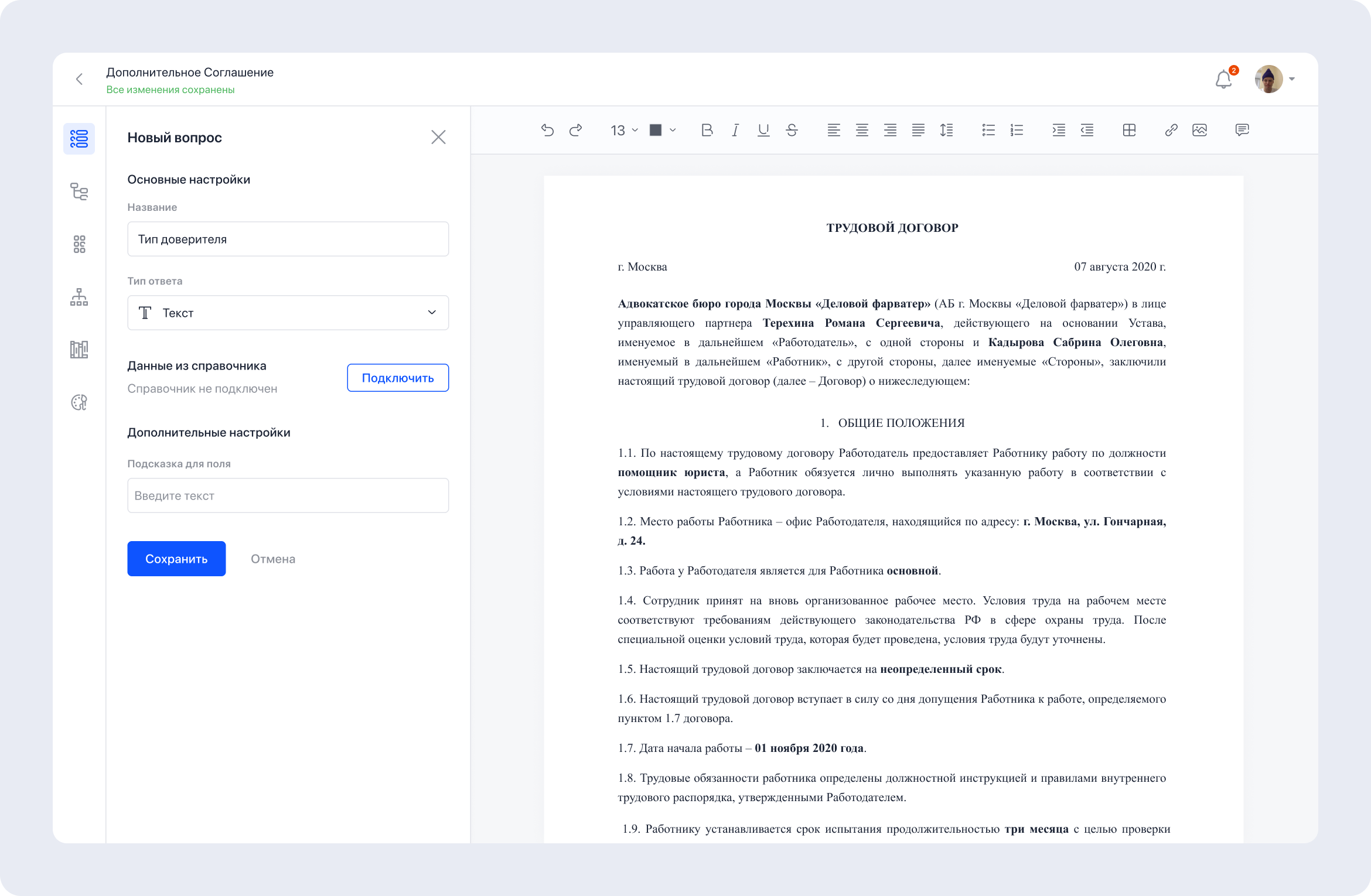The image size is (1371, 896).
Task: Insert a numbered list
Action: click(1017, 130)
